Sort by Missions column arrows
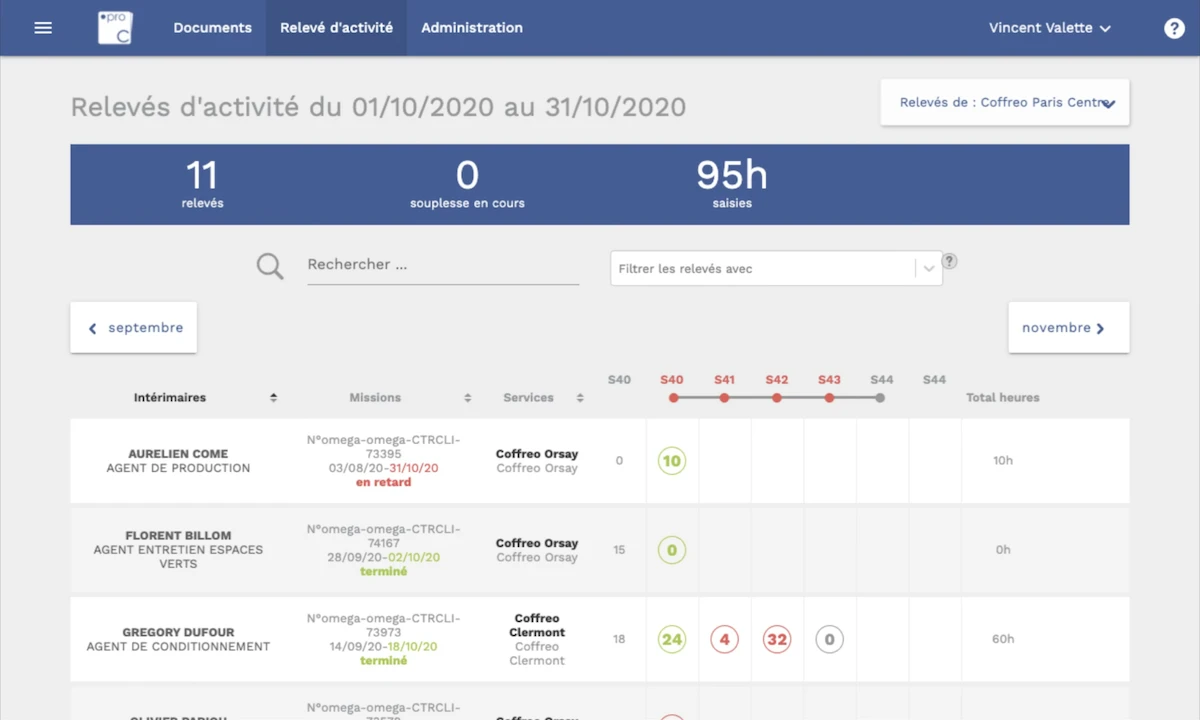Screen dimensions: 1200x720 pyautogui.click(x=467, y=398)
